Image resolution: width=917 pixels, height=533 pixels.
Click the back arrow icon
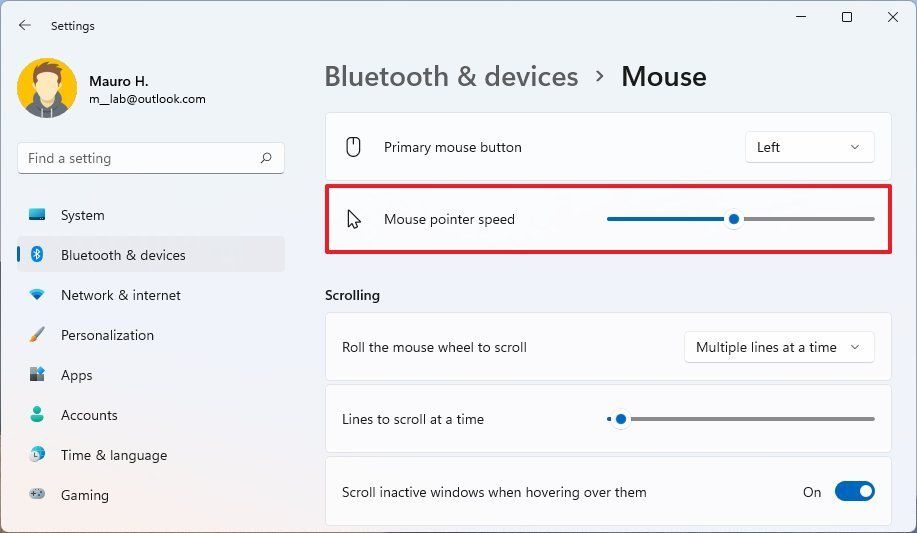coord(25,25)
